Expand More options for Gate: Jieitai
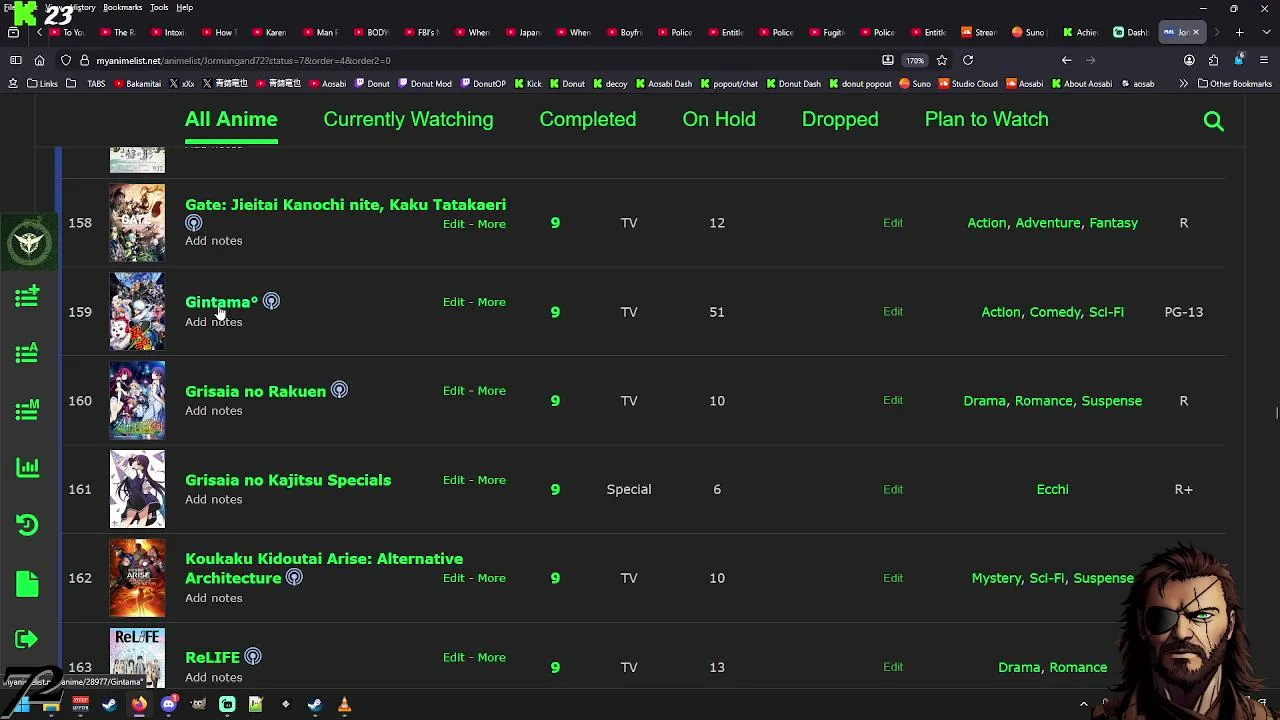 [x=491, y=224]
